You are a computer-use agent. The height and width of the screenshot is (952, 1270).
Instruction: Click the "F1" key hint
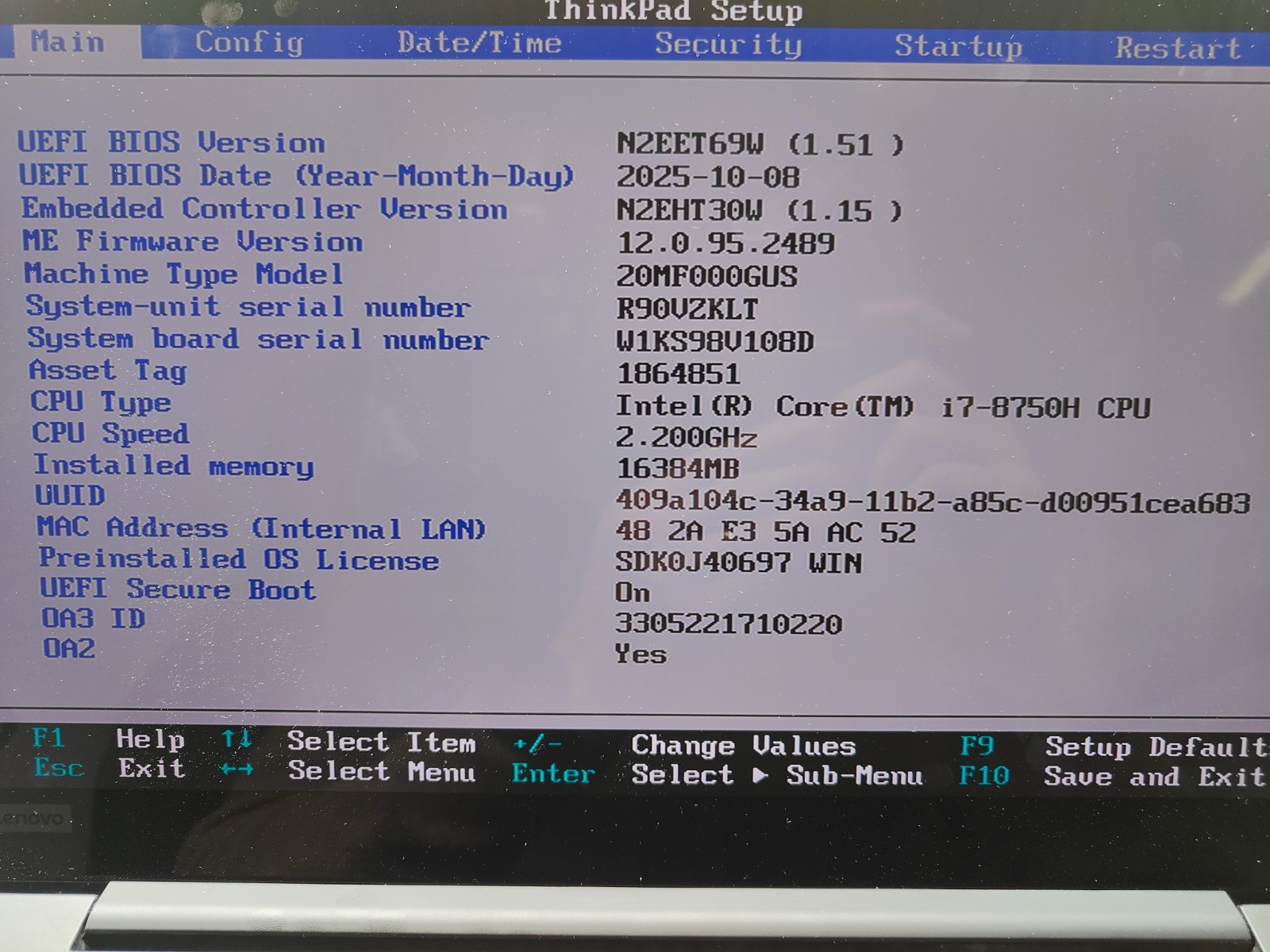[x=48, y=738]
